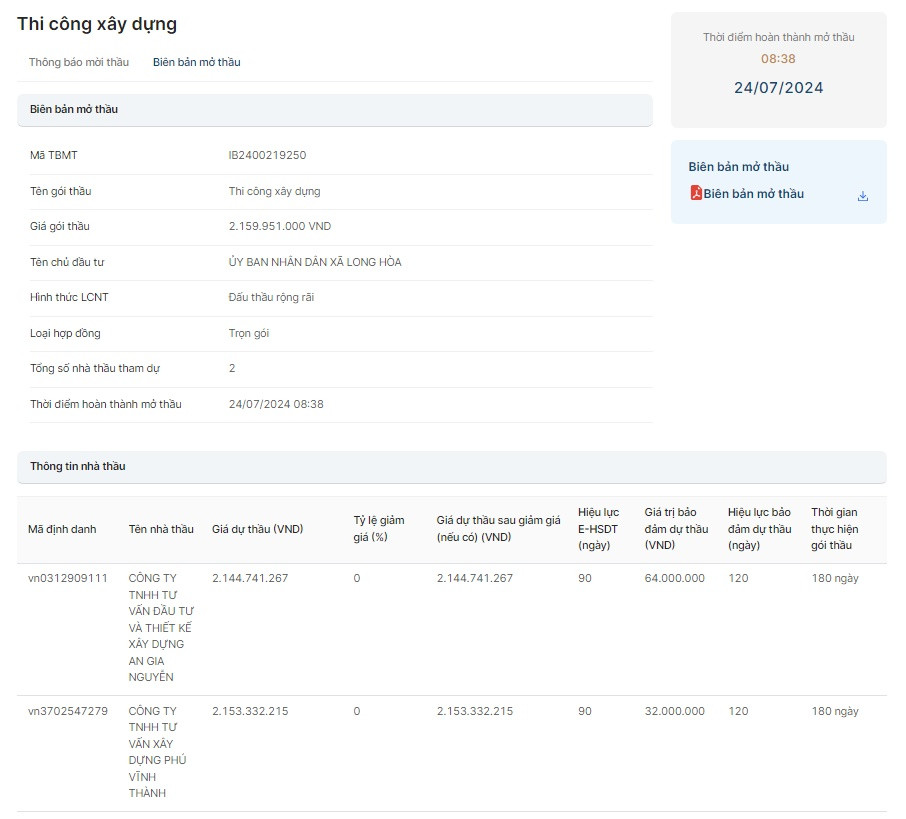906x819 pixels.
Task: Select bidder ID vn3702547279
Action: click(68, 711)
